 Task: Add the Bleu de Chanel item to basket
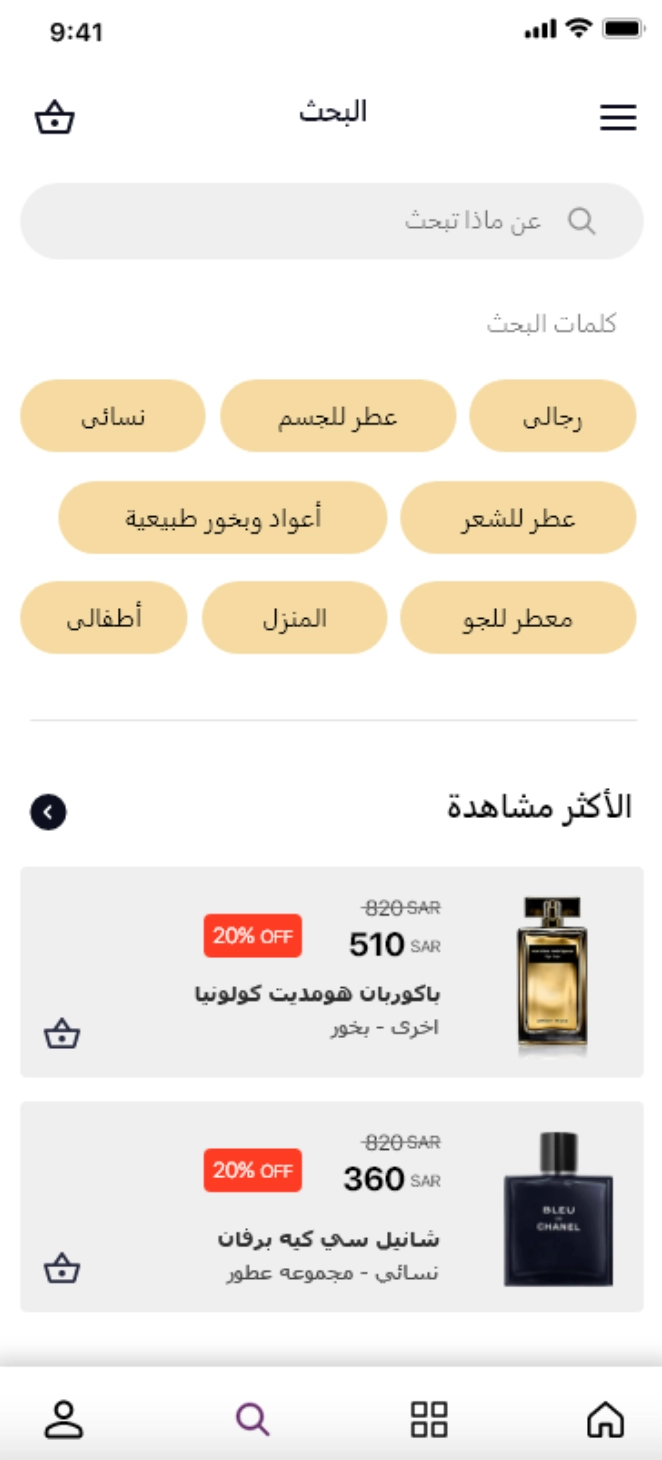pos(62,1268)
